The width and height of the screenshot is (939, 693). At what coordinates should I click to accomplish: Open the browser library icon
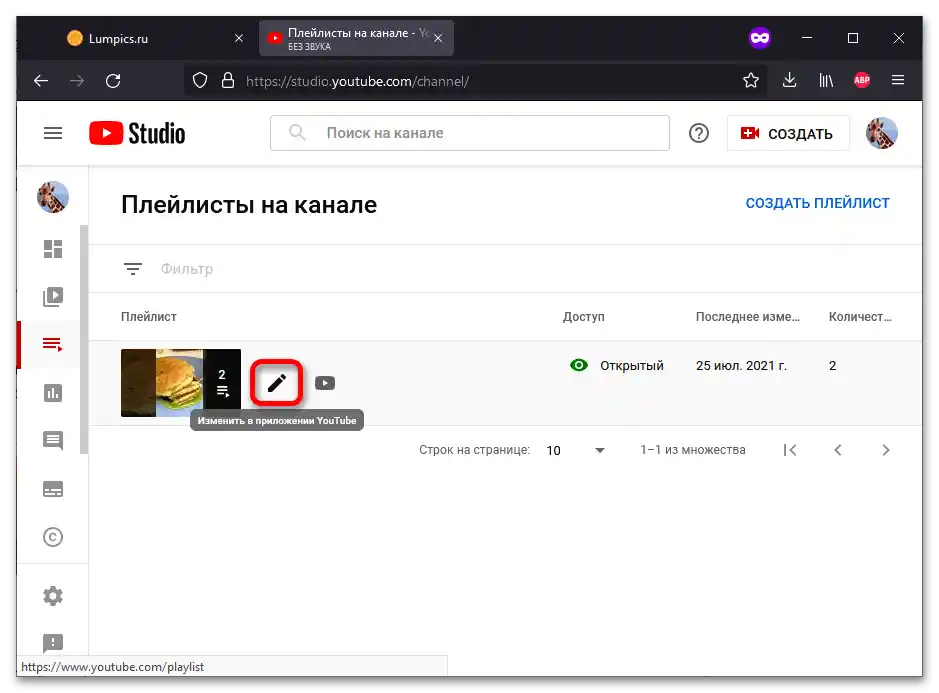pyautogui.click(x=826, y=80)
